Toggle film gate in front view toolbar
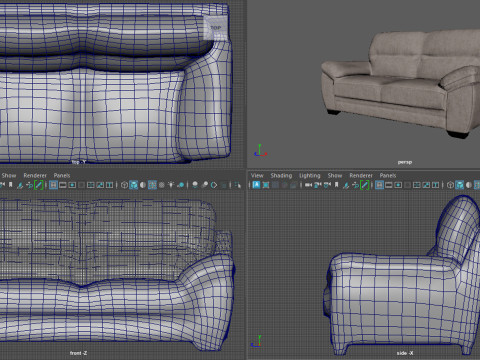Viewport: 480px width, 360px height. click(62, 185)
